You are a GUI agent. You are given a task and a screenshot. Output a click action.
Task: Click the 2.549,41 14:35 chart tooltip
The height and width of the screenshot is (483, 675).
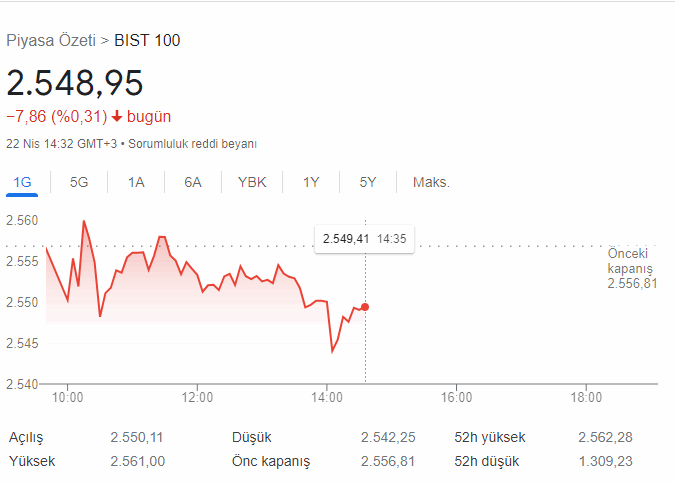(x=364, y=238)
